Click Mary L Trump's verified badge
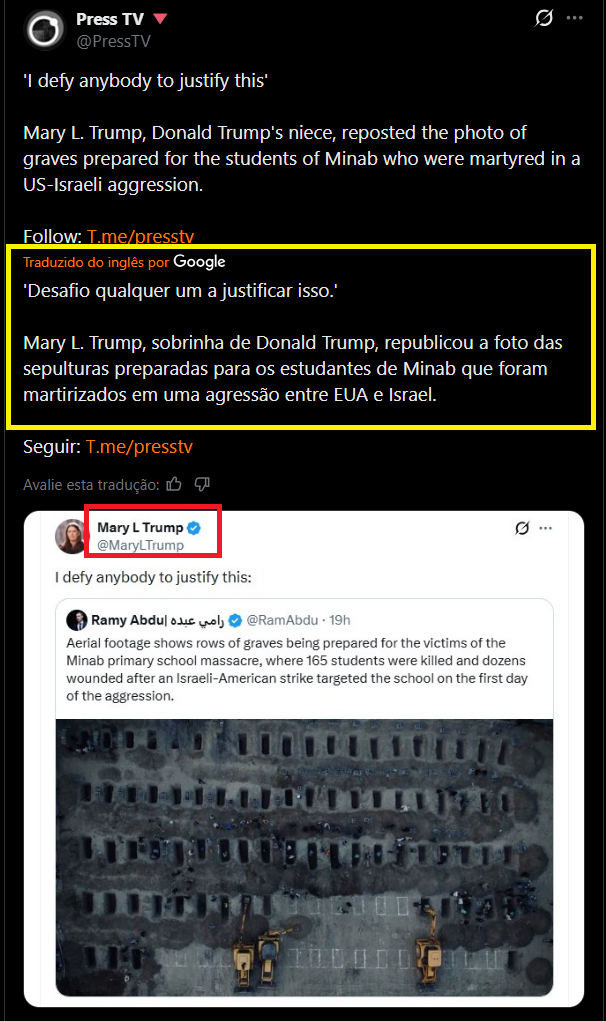Viewport: 606px width, 1021px height. (194, 527)
